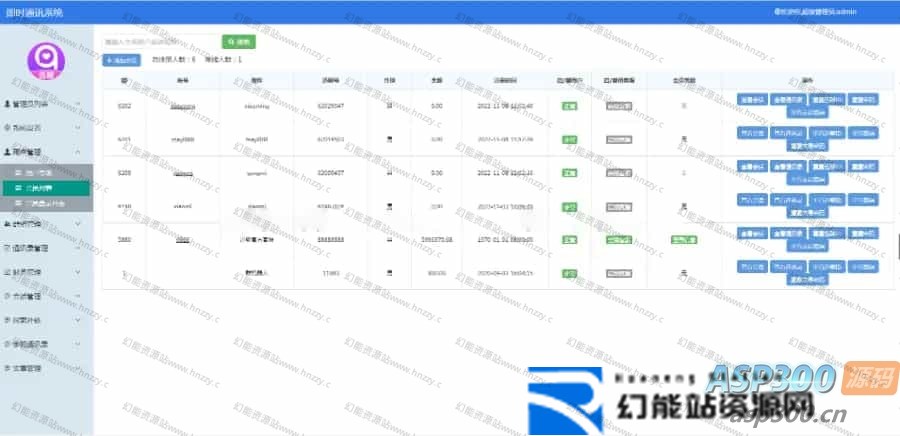The image size is (900, 436).
Task: Expand the second sidebar menu with gear icon
Action: point(45,128)
